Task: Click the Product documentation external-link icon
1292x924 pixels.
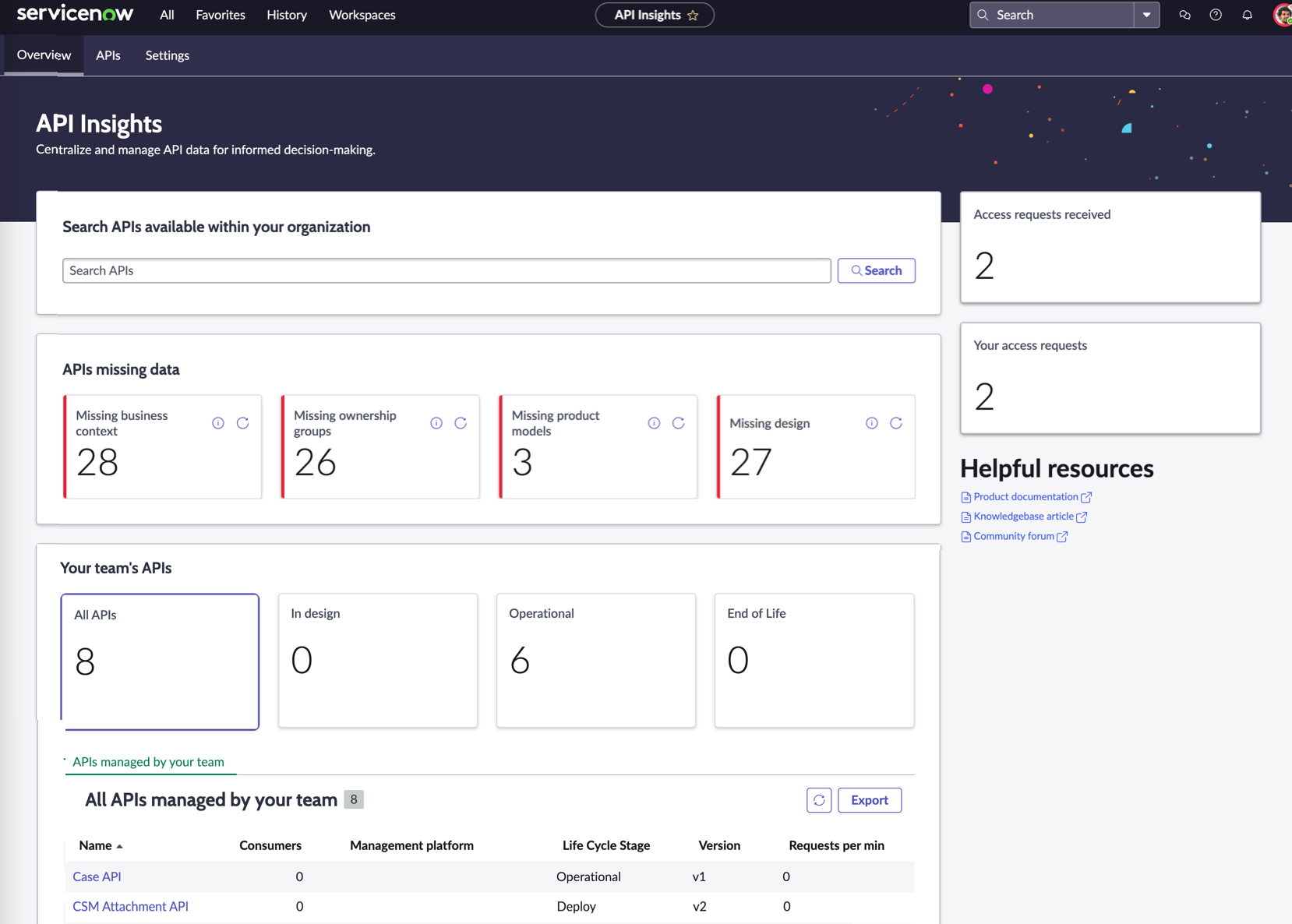Action: coord(1086,497)
